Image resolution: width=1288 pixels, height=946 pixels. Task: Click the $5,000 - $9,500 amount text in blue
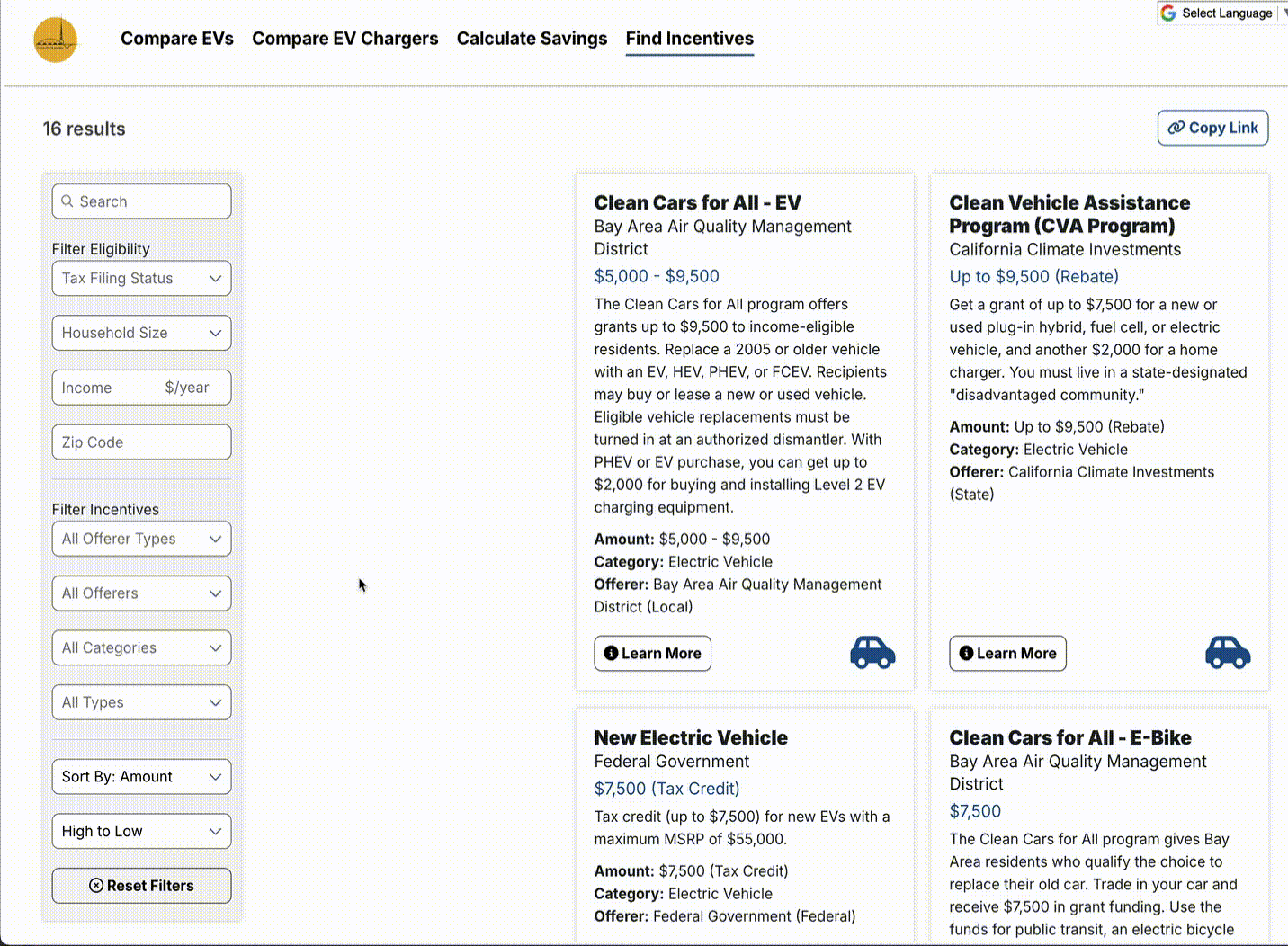(657, 276)
